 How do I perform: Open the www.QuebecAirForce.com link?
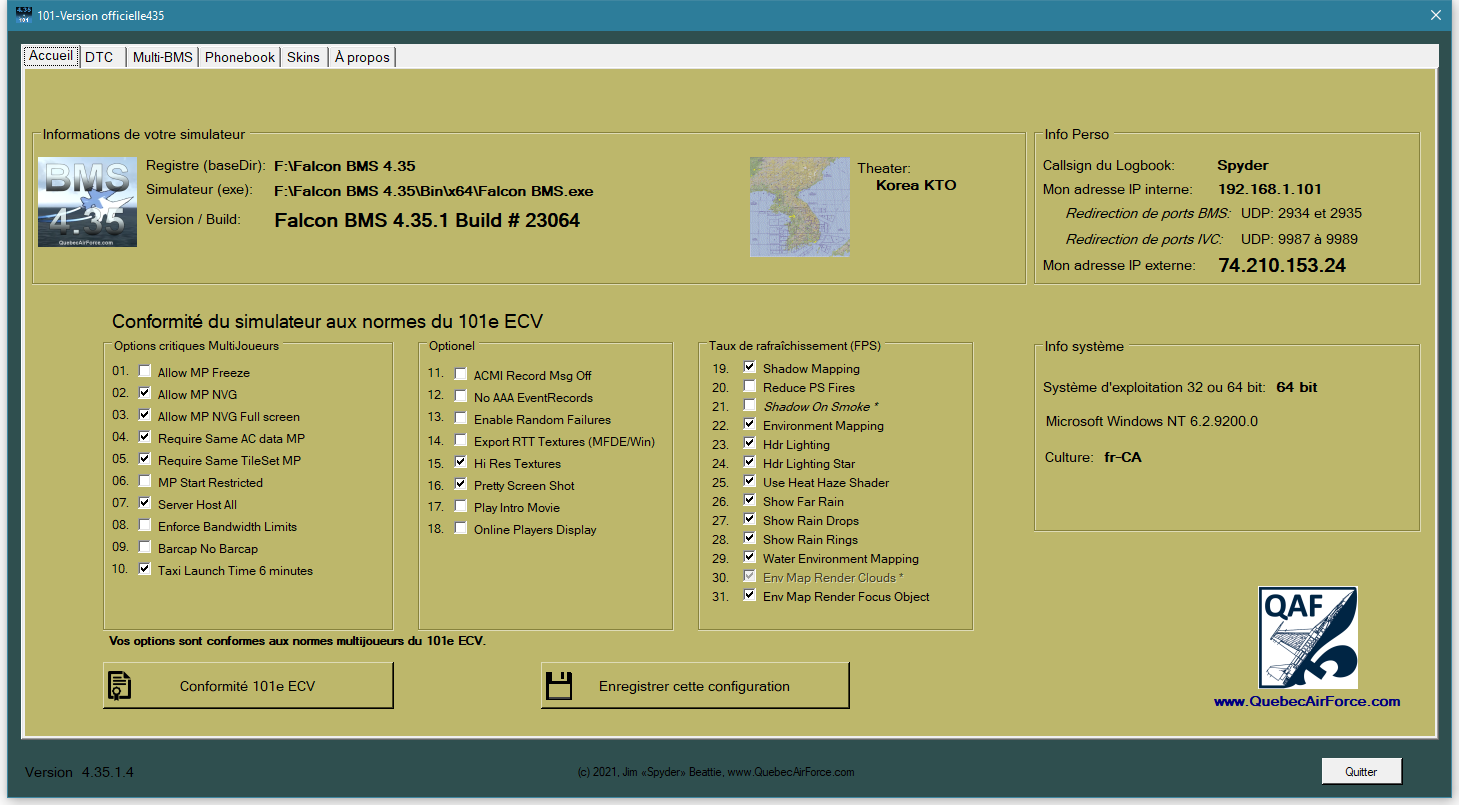tap(1306, 701)
